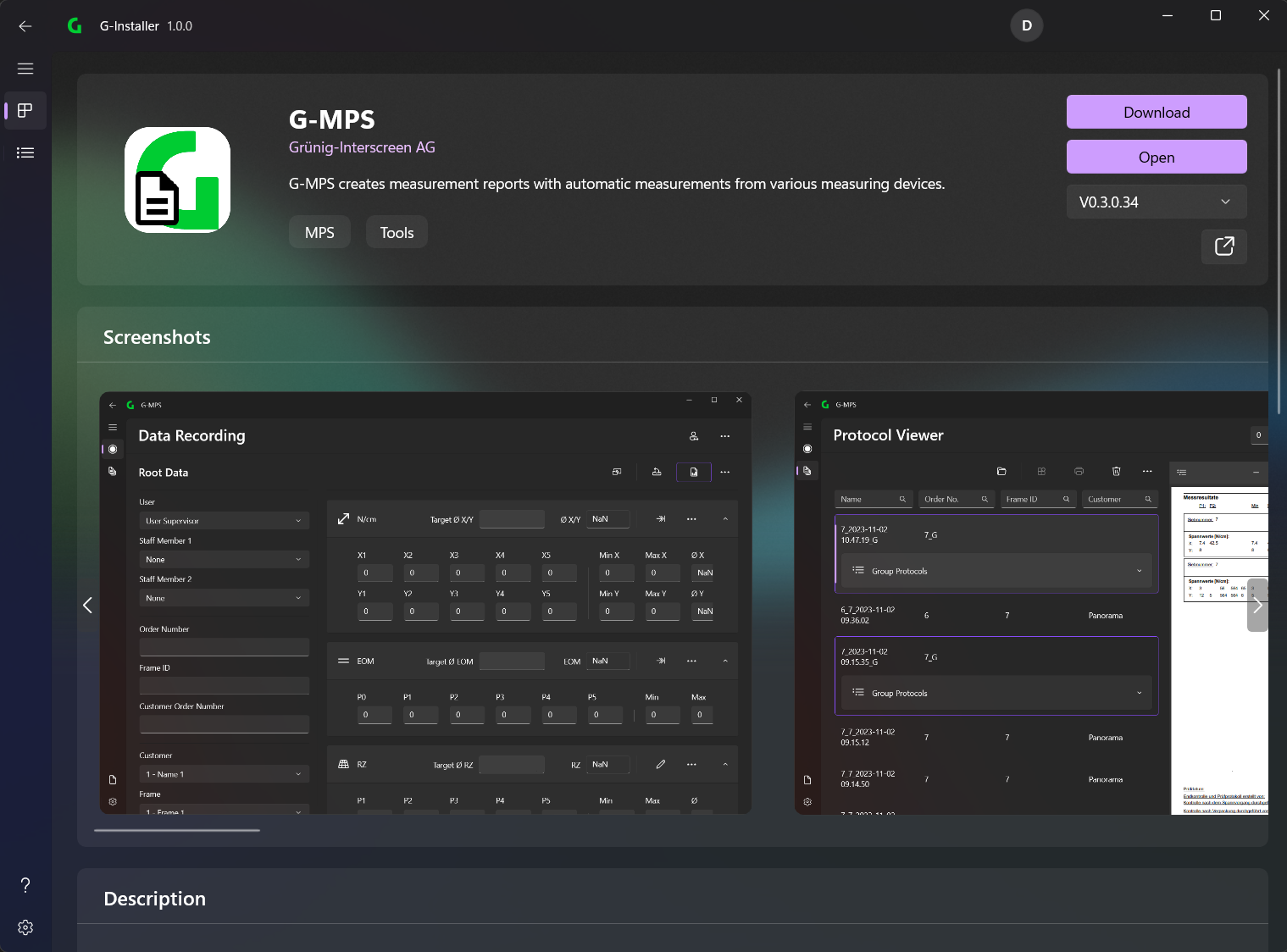Select the apps grid sidebar icon
Screen dimensions: 1287x952
coord(25,111)
